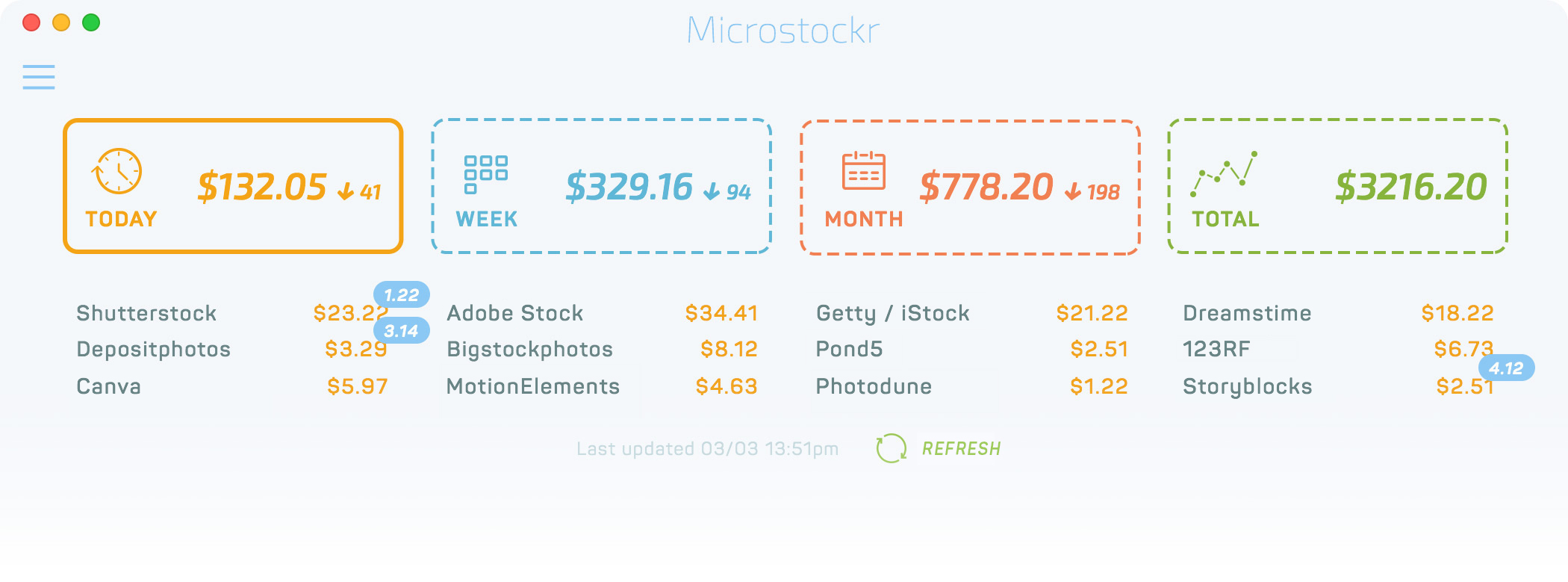Switch to the Week earnings tab
Screen dimensions: 1568x582
click(x=601, y=186)
